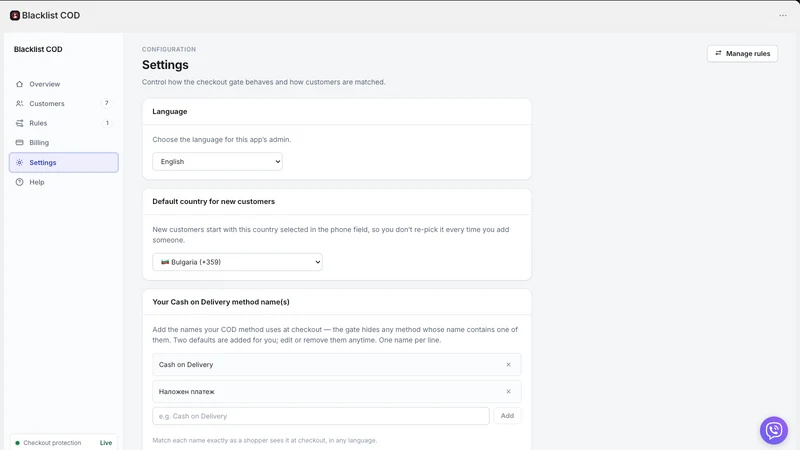Image resolution: width=800 pixels, height=450 pixels.
Task: Click the Settings page heading
Action: coord(165,65)
